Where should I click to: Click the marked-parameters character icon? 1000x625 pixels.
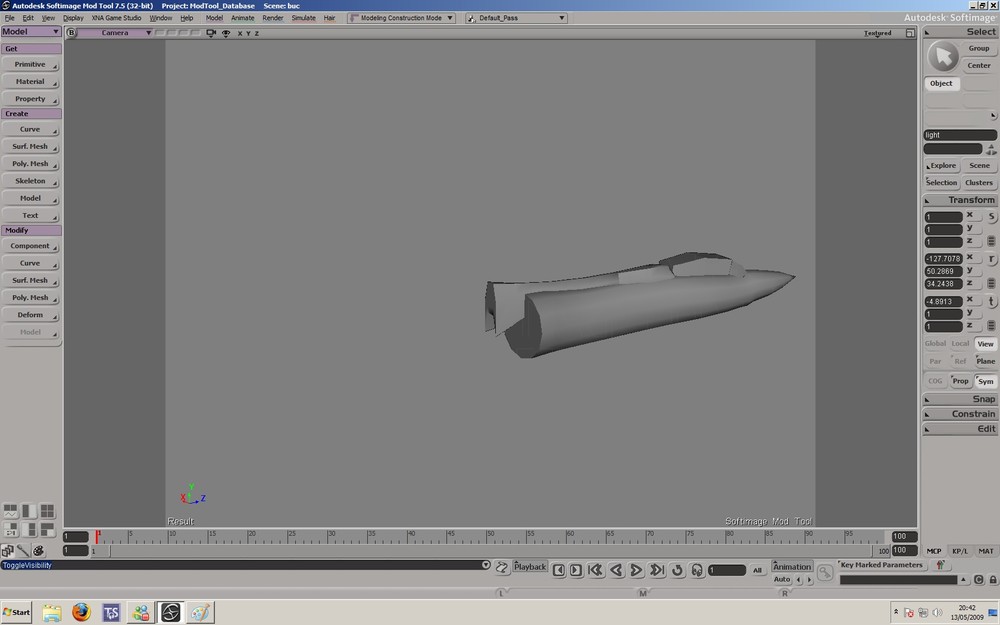pos(940,565)
